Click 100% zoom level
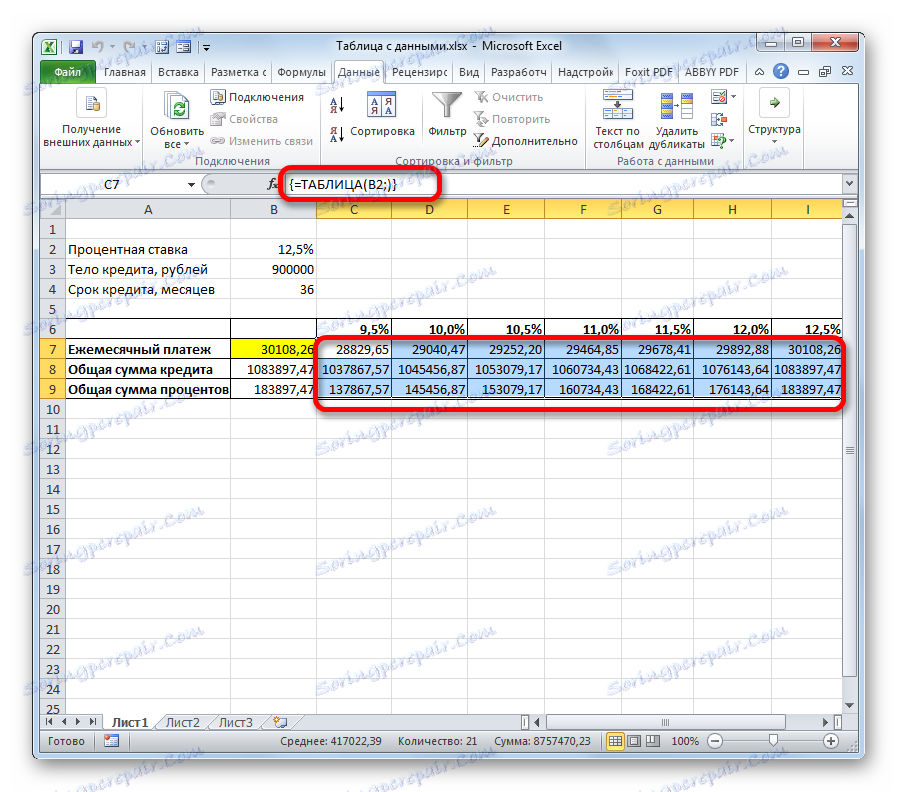 tap(685, 741)
